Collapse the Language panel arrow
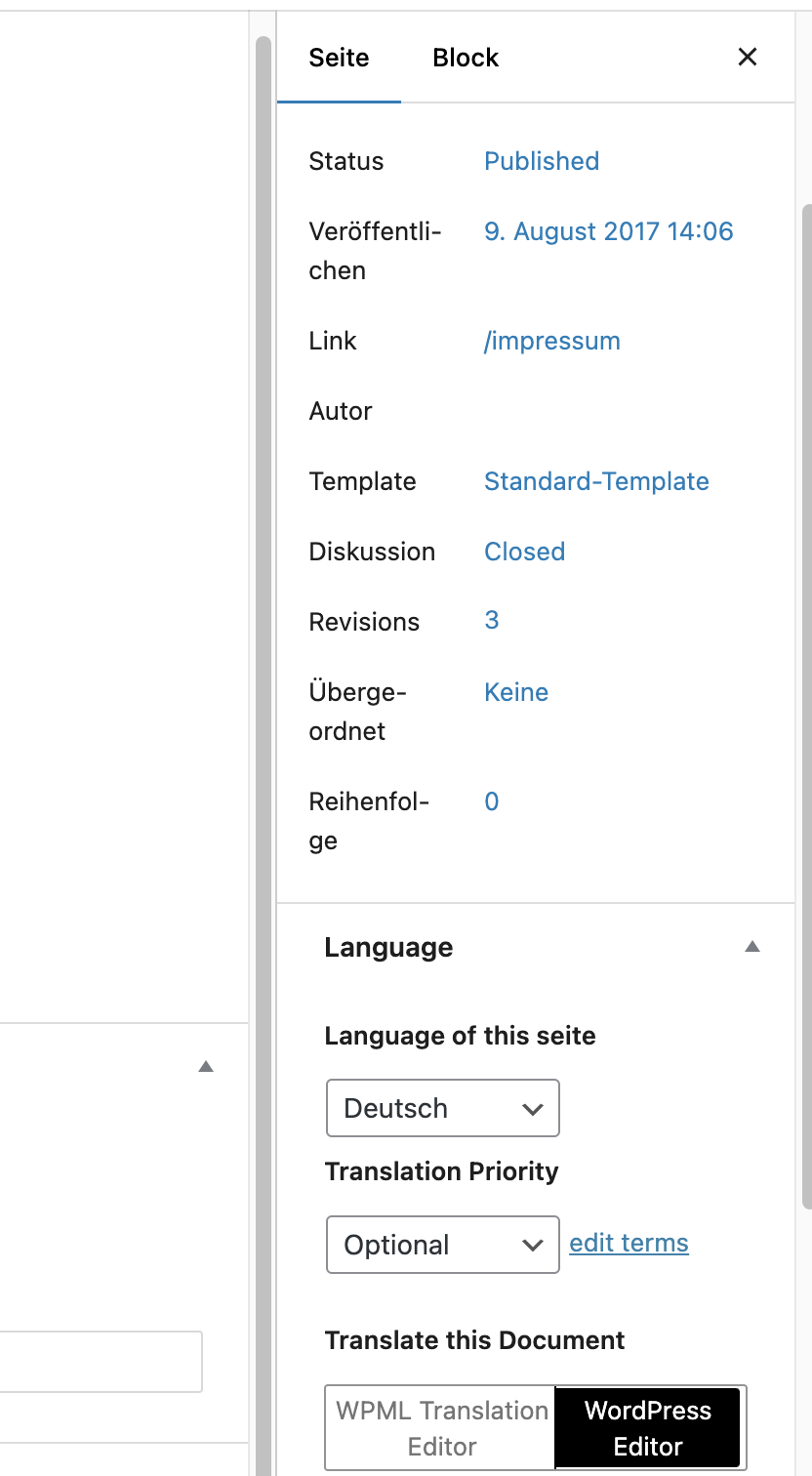 [x=751, y=947]
